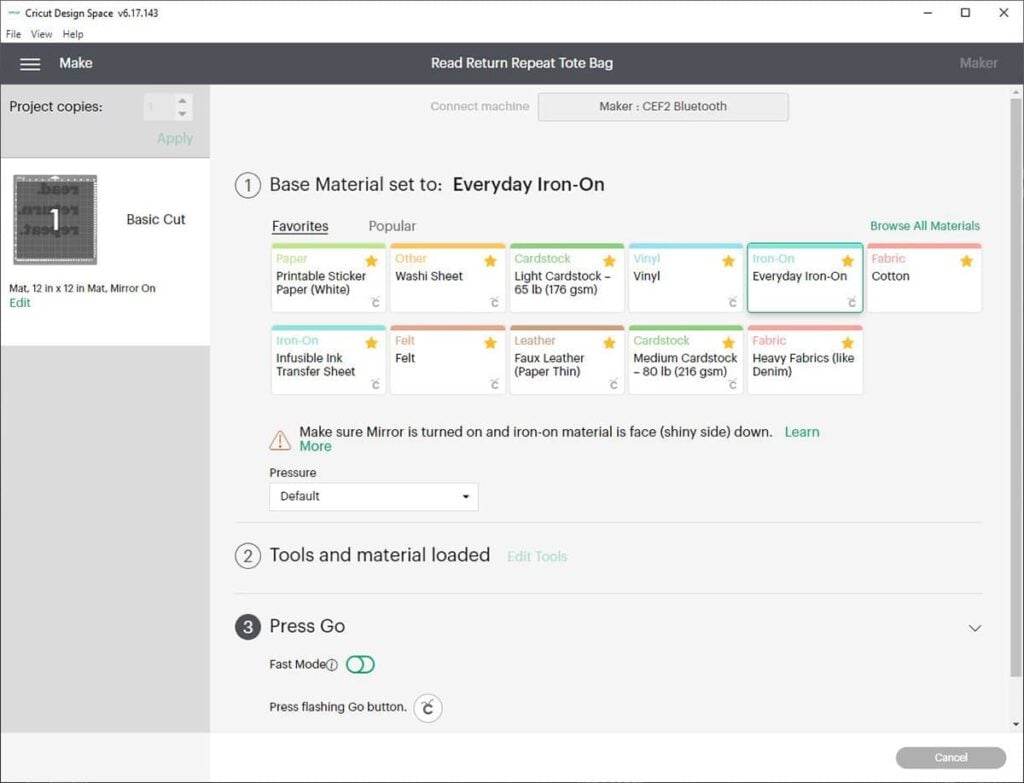Click the Read Return Repeat Tote Bag title
This screenshot has width=1024, height=783.
coord(522,63)
